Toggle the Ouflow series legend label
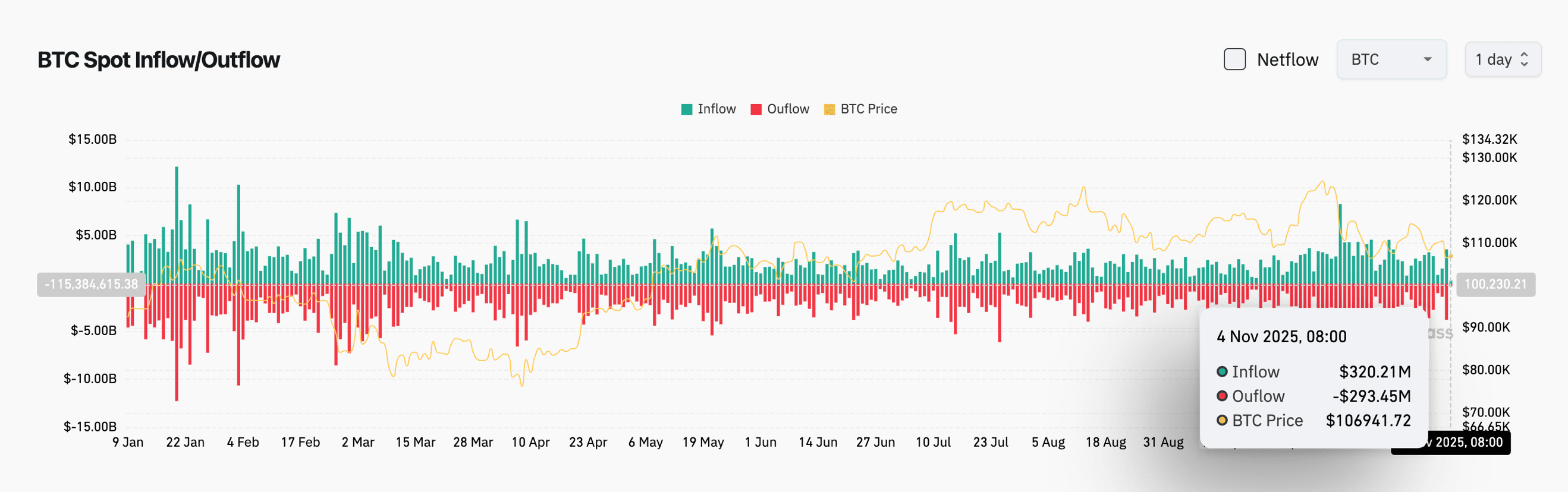The width and height of the screenshot is (1568, 492). coord(788,109)
